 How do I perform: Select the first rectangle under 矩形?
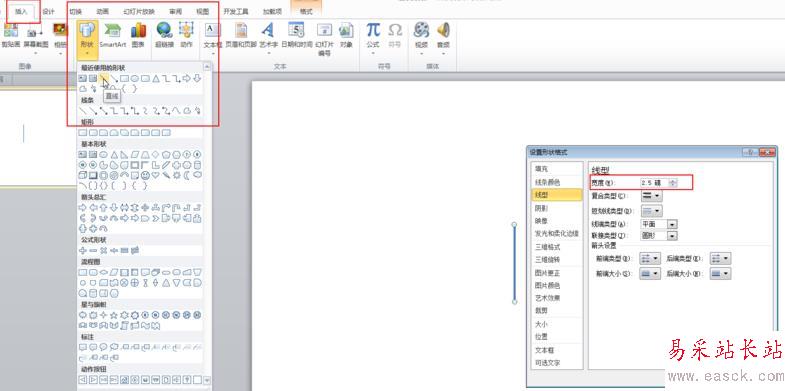pos(83,133)
